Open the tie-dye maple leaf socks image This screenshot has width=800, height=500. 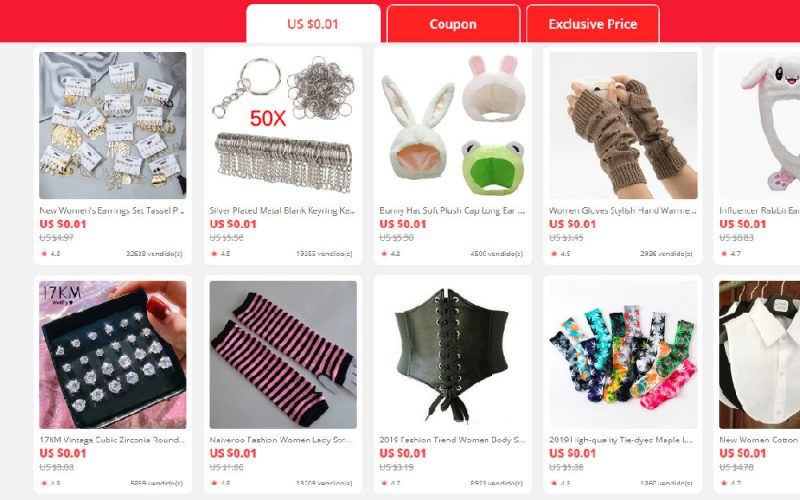point(623,355)
